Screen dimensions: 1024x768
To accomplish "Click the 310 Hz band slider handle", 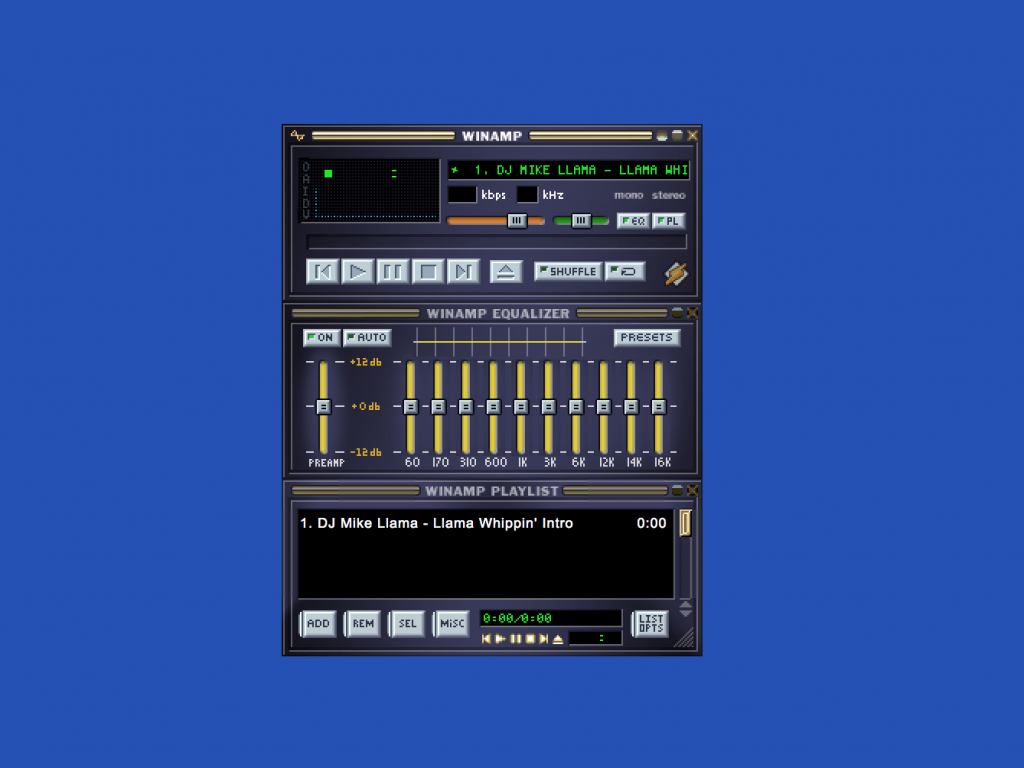I will coord(466,407).
